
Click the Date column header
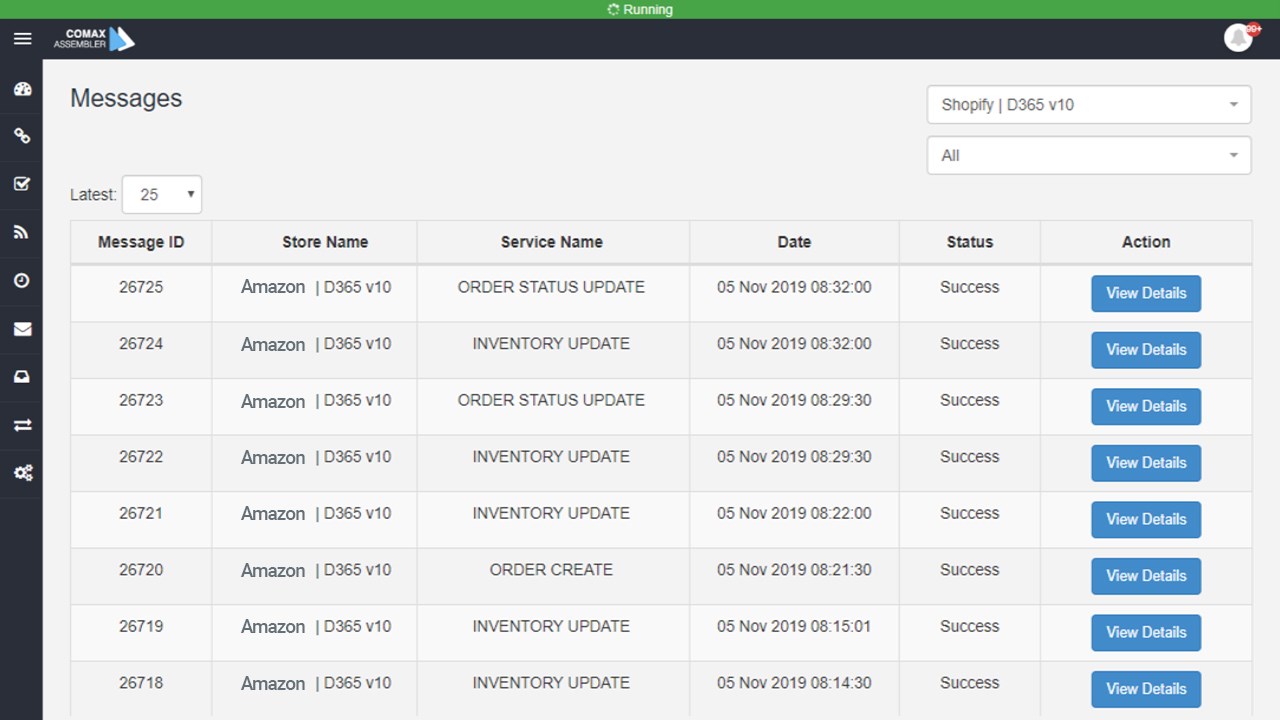click(794, 242)
